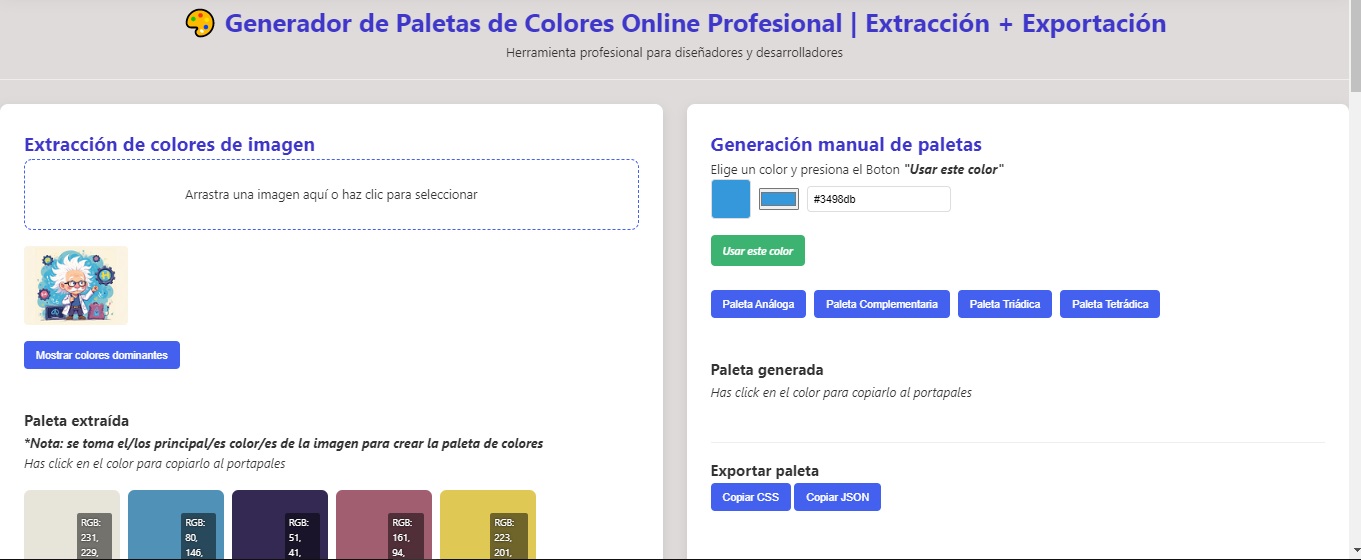Open the native color picker input
1361x560 pixels.
(779, 199)
